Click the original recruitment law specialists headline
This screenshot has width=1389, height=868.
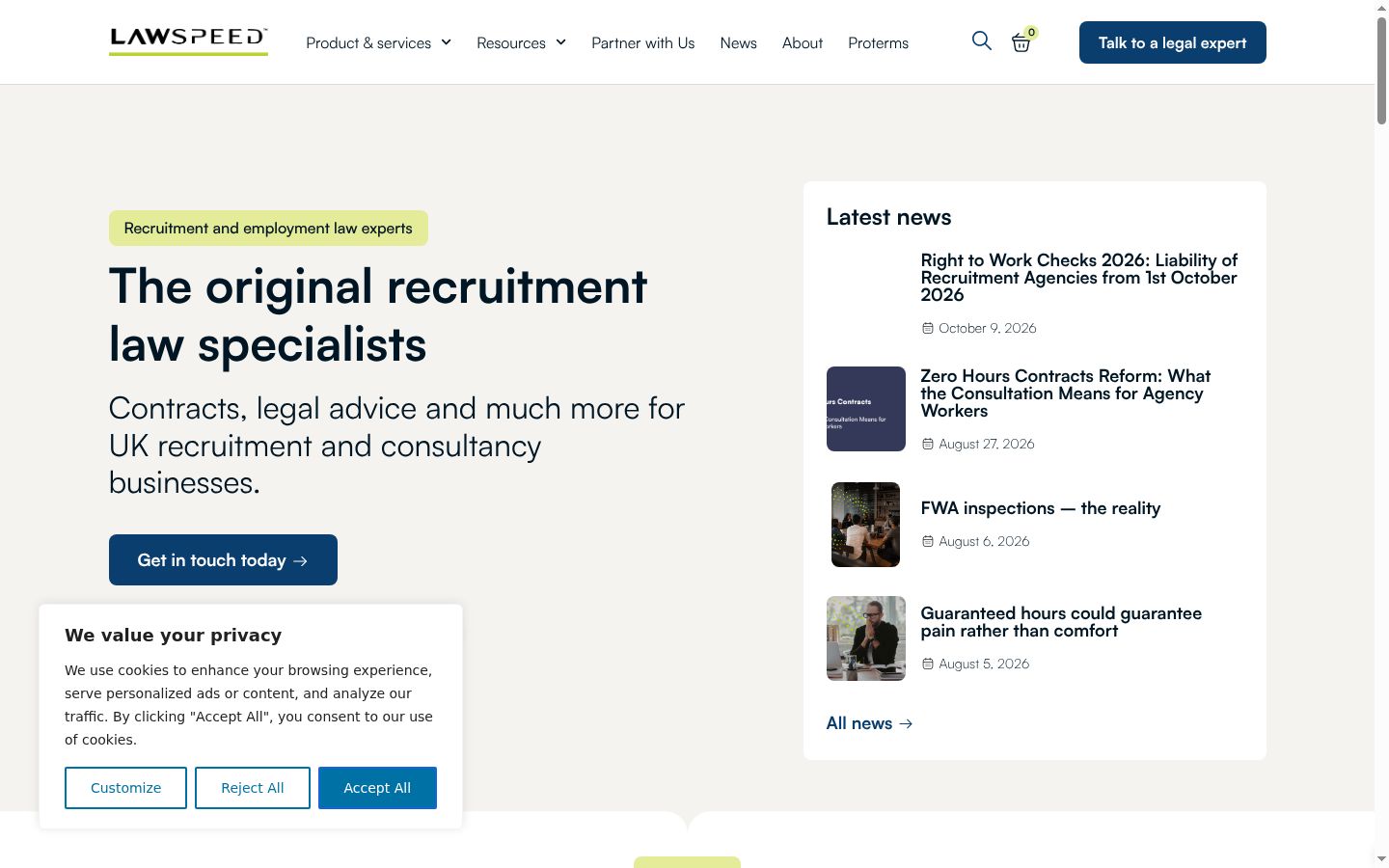click(378, 315)
